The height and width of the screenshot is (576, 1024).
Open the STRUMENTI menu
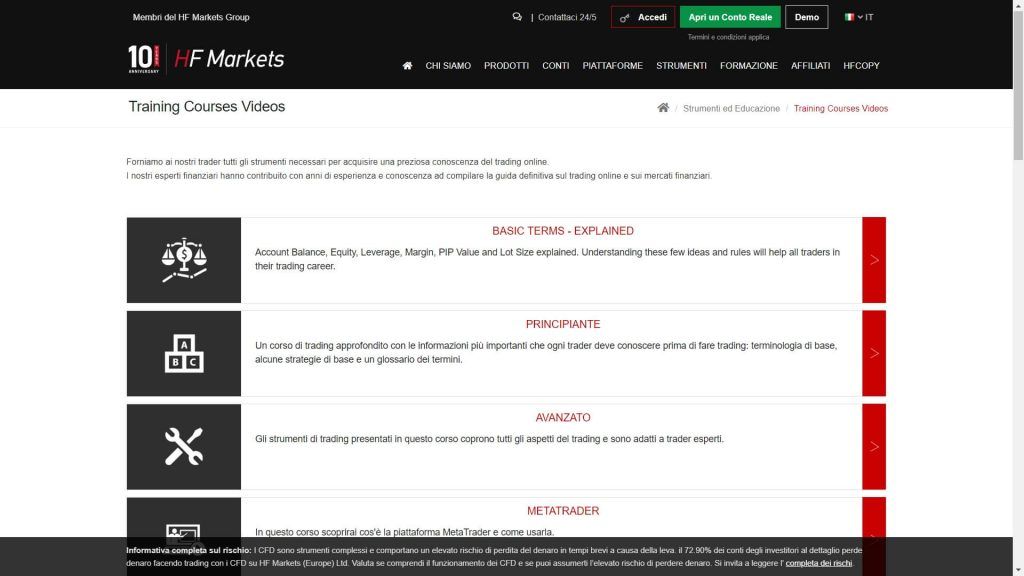[681, 66]
